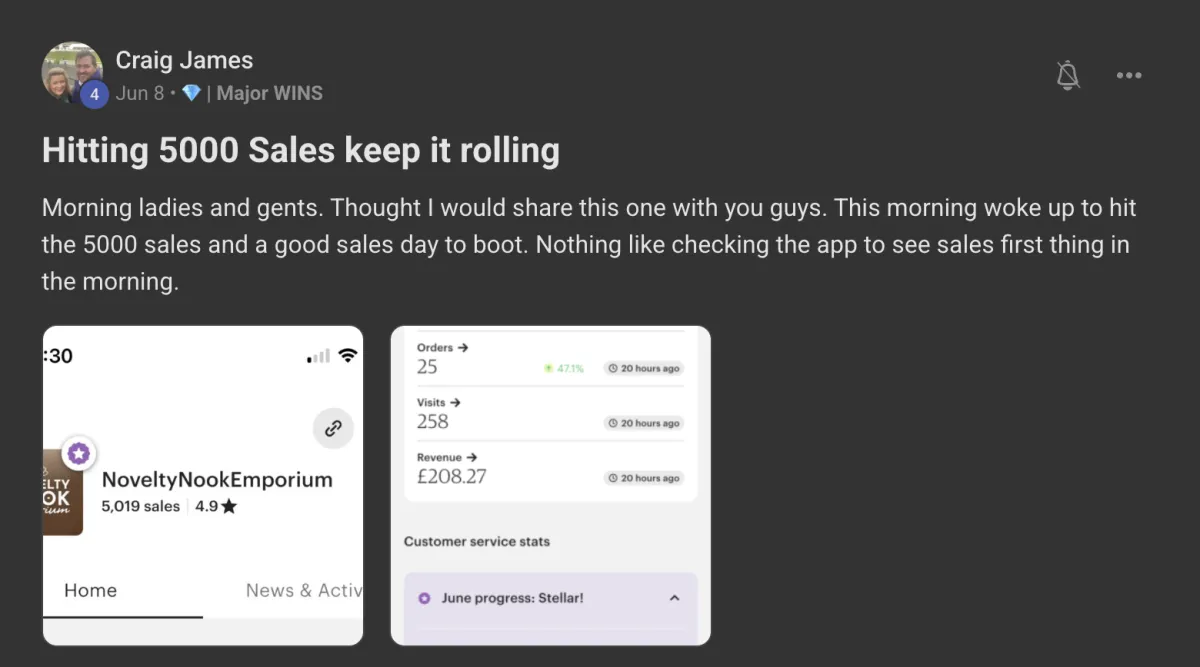Open the three-dot post options menu
This screenshot has width=1200, height=667.
(1129, 75)
